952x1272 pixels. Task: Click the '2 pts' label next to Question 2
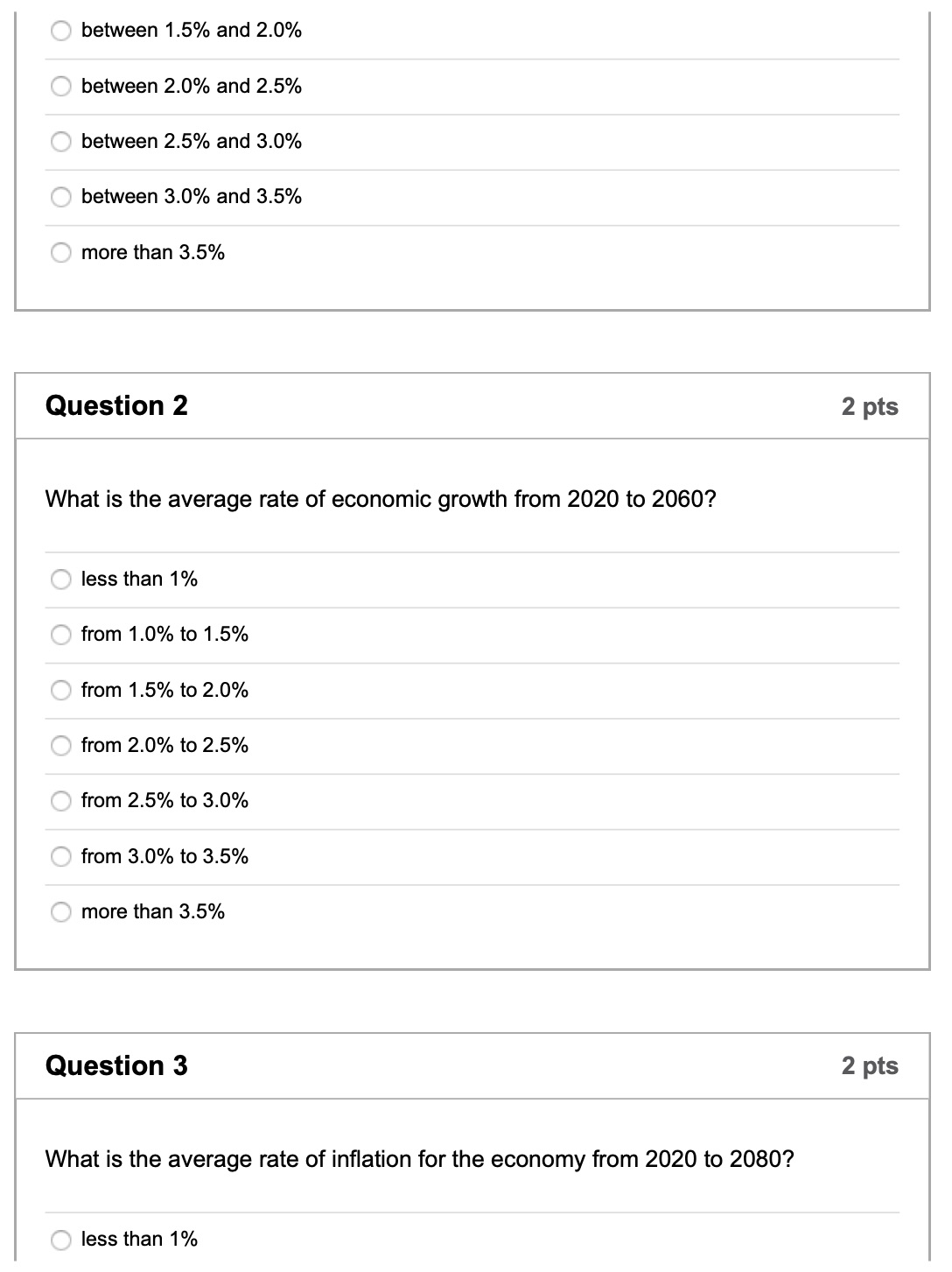(871, 405)
